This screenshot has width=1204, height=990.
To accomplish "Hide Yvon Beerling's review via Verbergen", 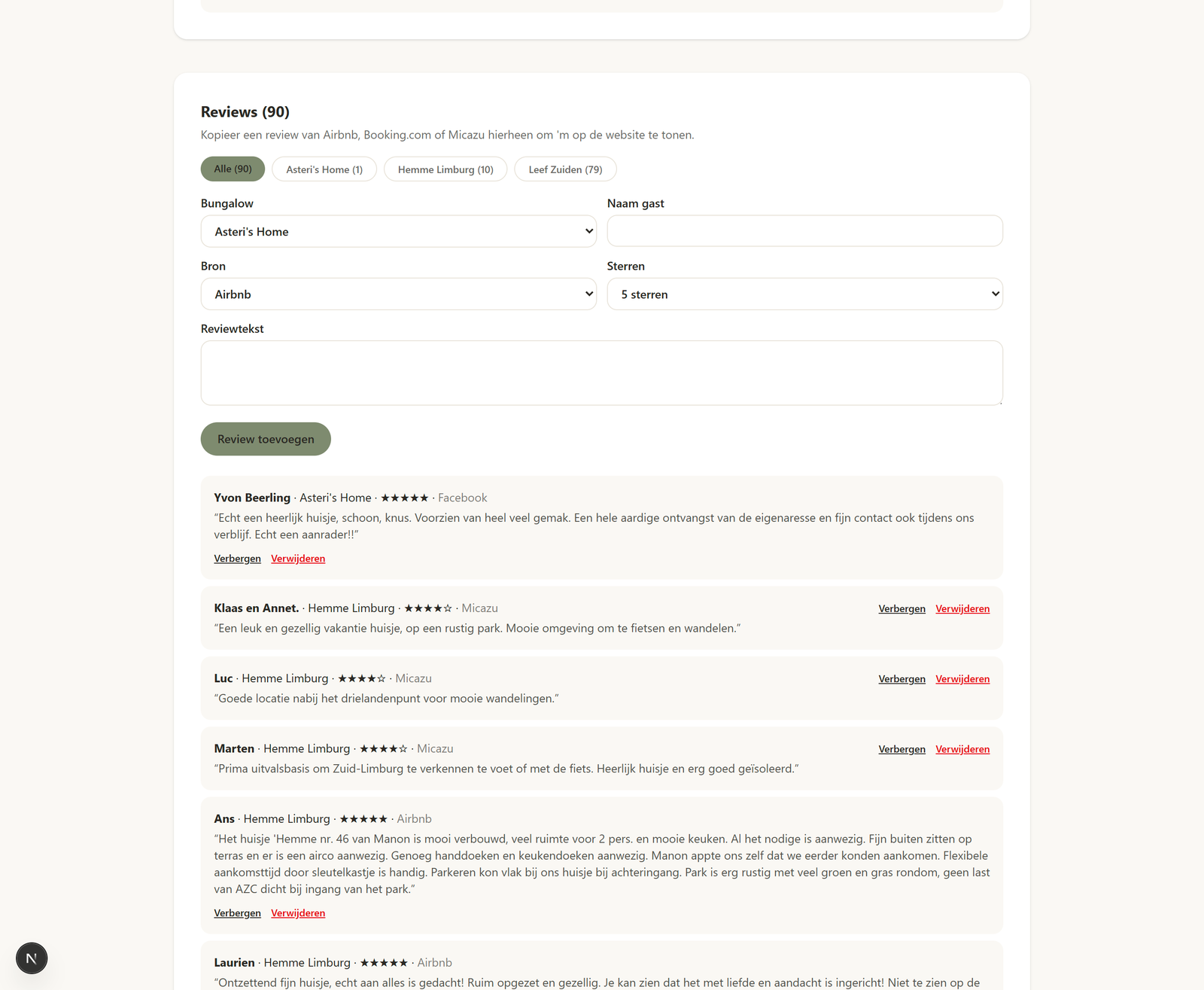I will coord(237,559).
